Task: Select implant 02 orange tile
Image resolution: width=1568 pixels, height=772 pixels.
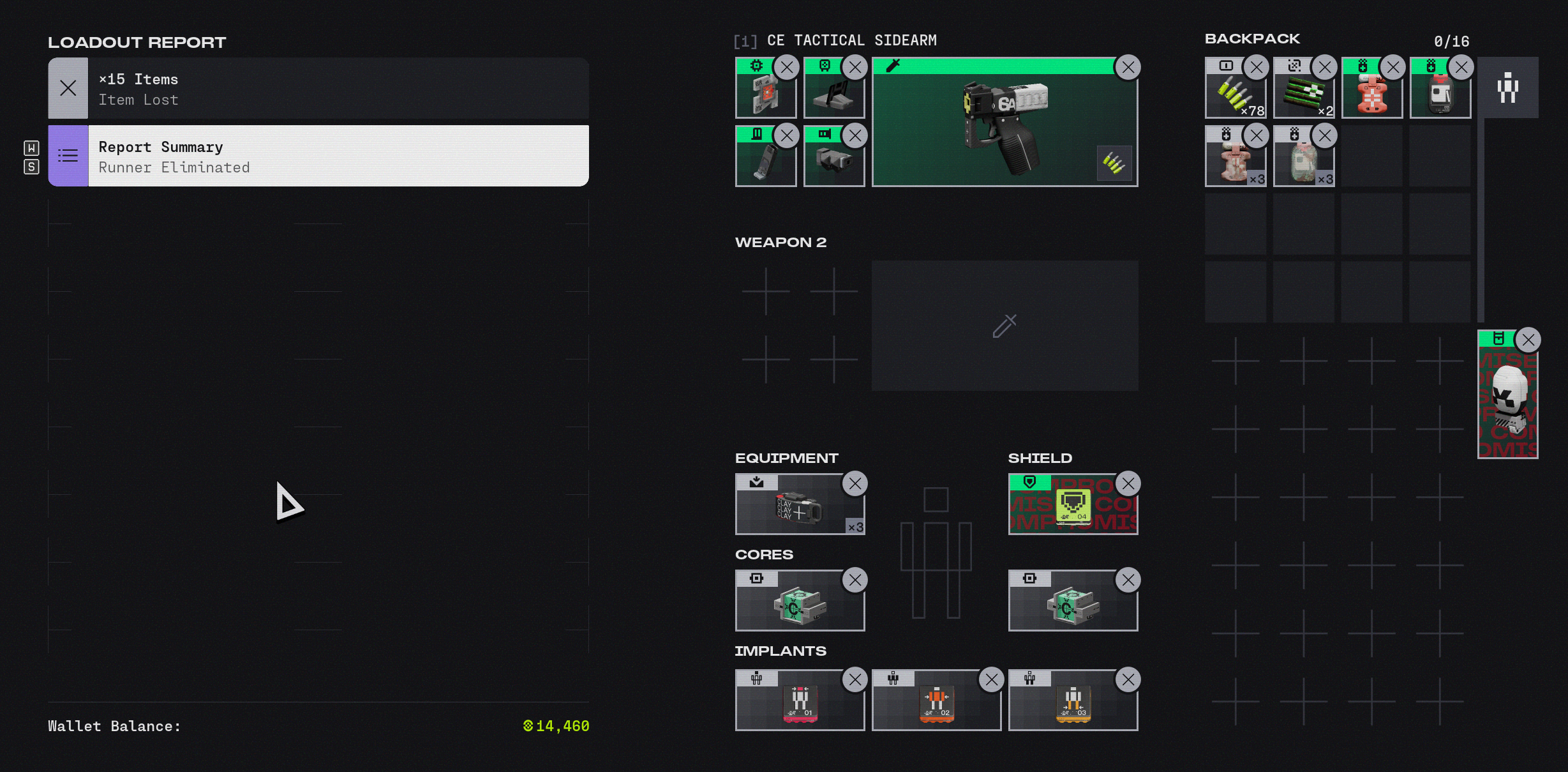Action: 935,702
